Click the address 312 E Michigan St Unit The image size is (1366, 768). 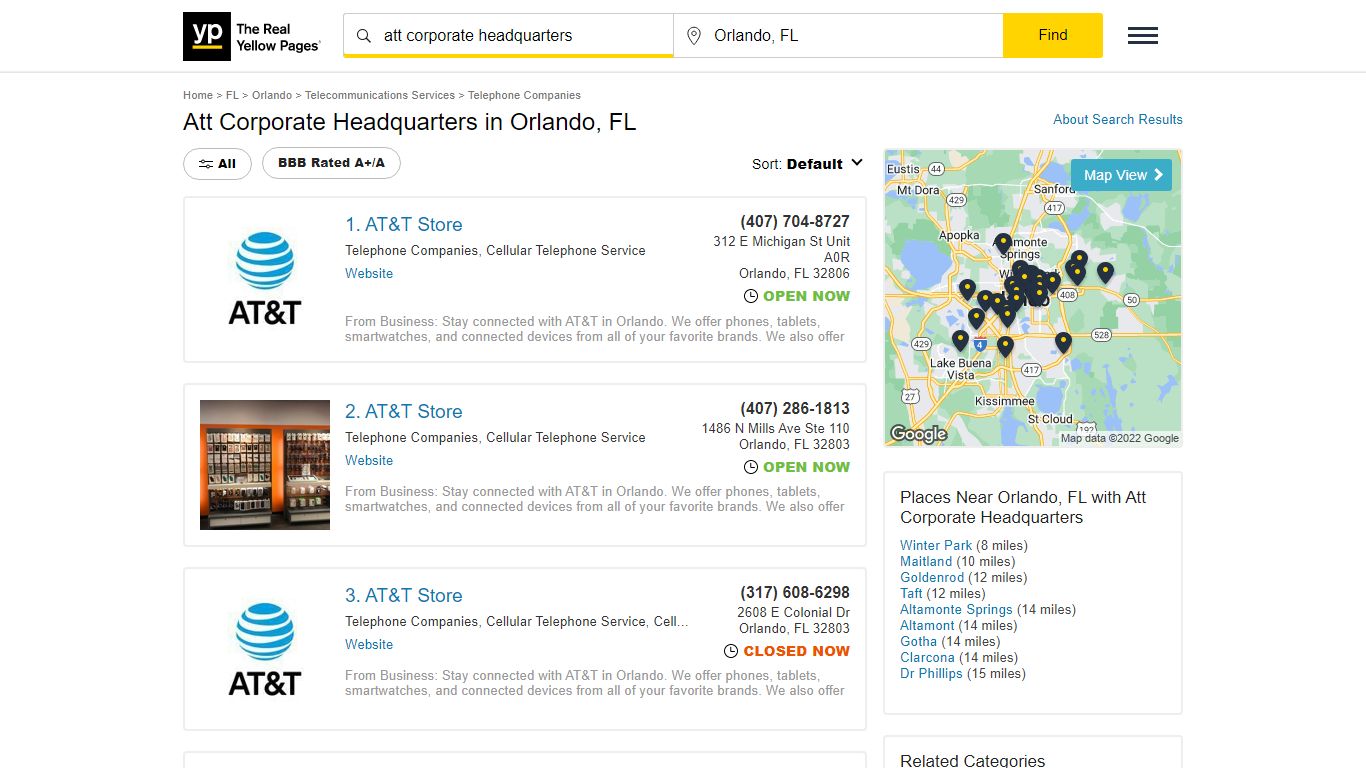[x=781, y=242]
